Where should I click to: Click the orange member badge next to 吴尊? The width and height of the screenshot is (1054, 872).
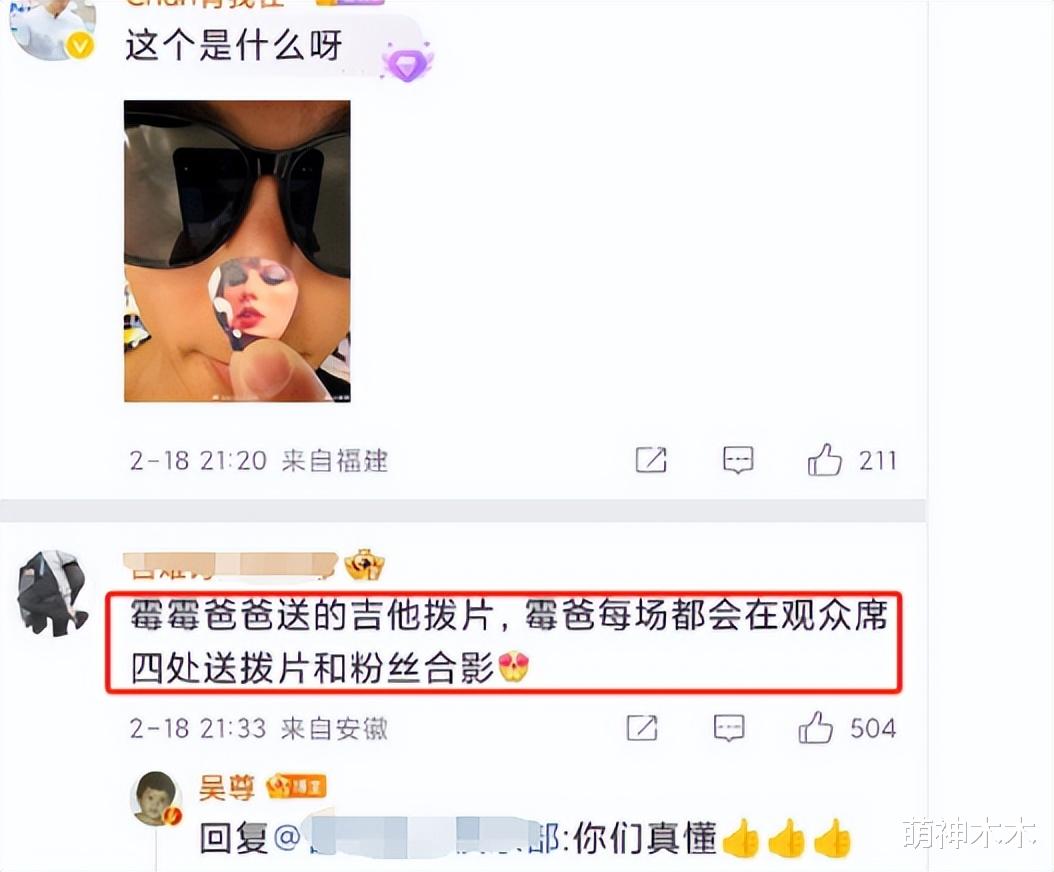296,787
